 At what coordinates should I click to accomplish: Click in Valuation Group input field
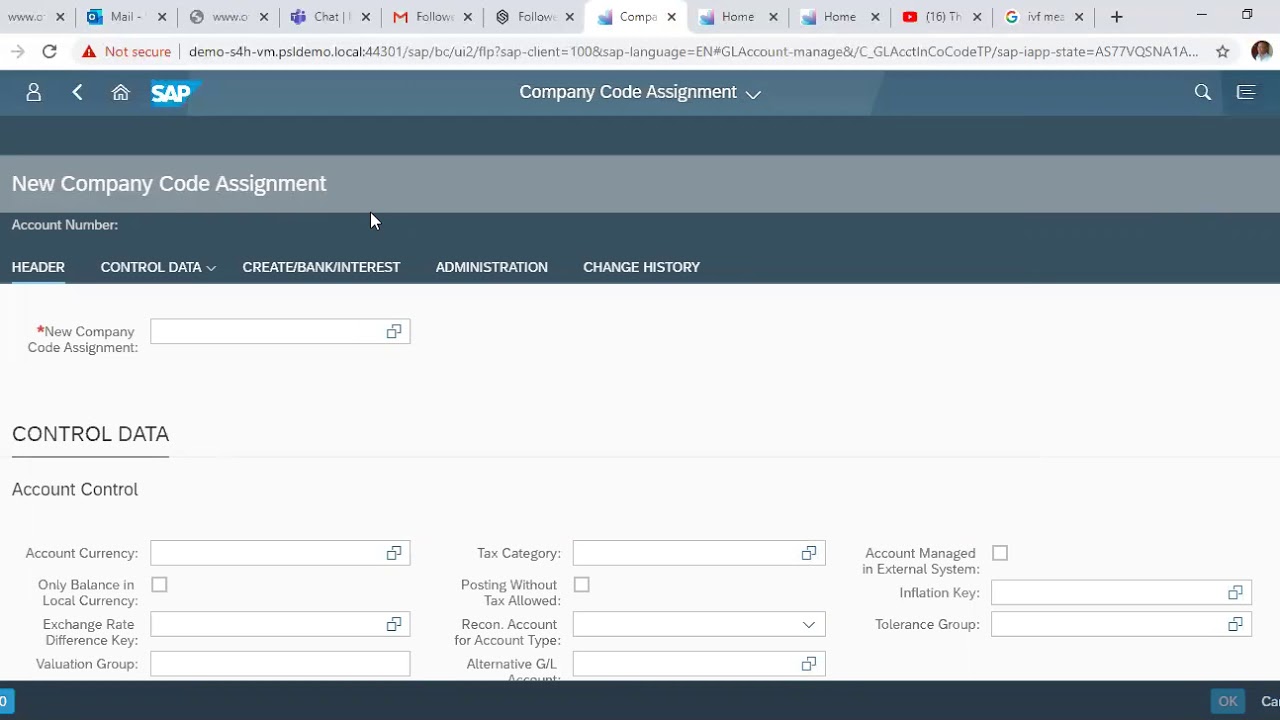point(280,664)
